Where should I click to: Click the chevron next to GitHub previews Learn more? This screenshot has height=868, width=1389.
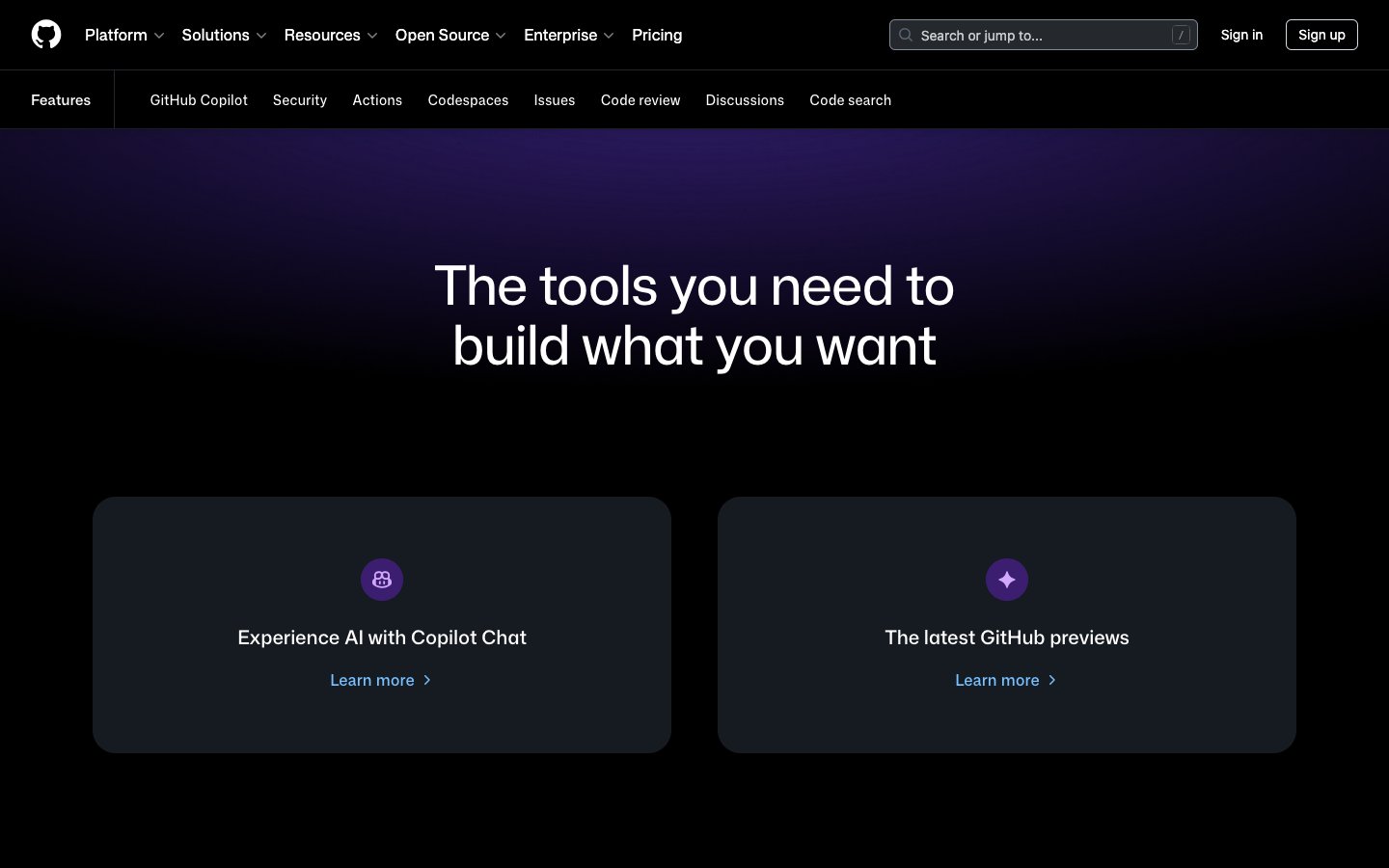point(1052,680)
